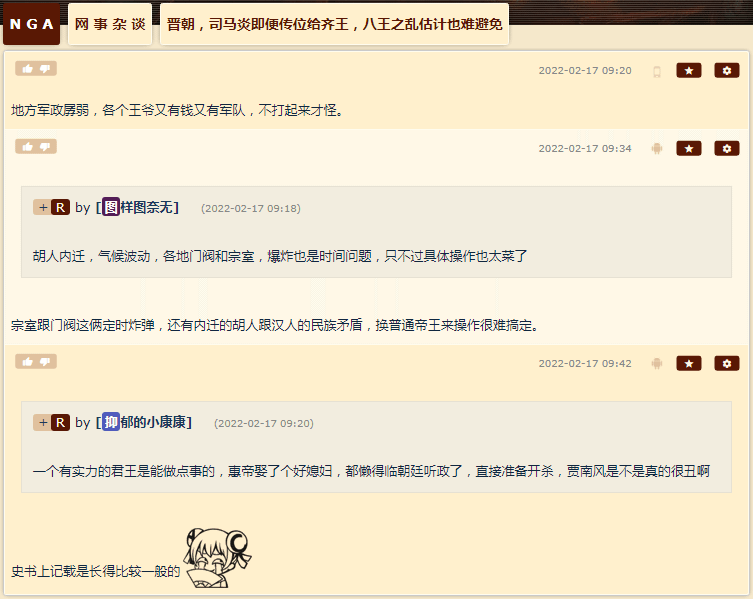The height and width of the screenshot is (599, 753).
Task: Downvote the 09:34 post
Action: [x=45, y=147]
